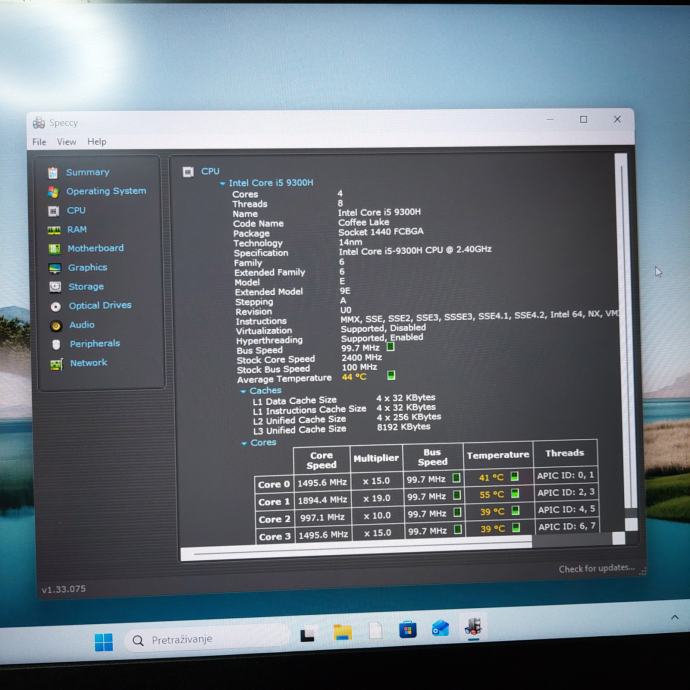Go to Summary section
690x690 pixels.
[88, 172]
